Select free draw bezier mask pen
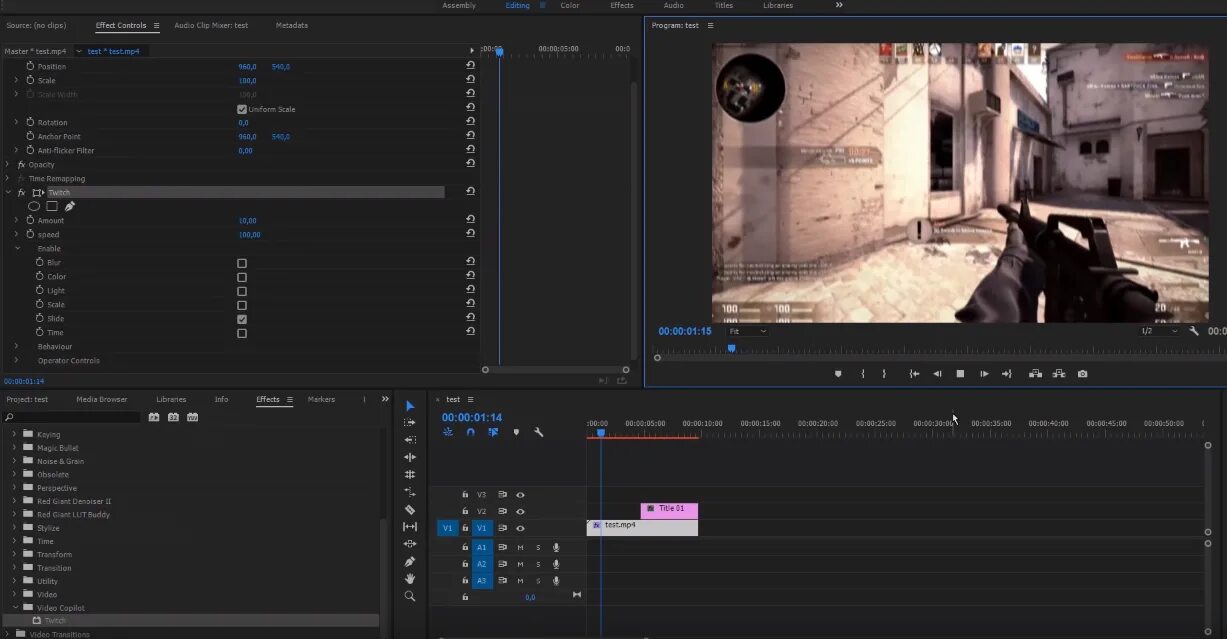1227x639 pixels. (x=70, y=206)
